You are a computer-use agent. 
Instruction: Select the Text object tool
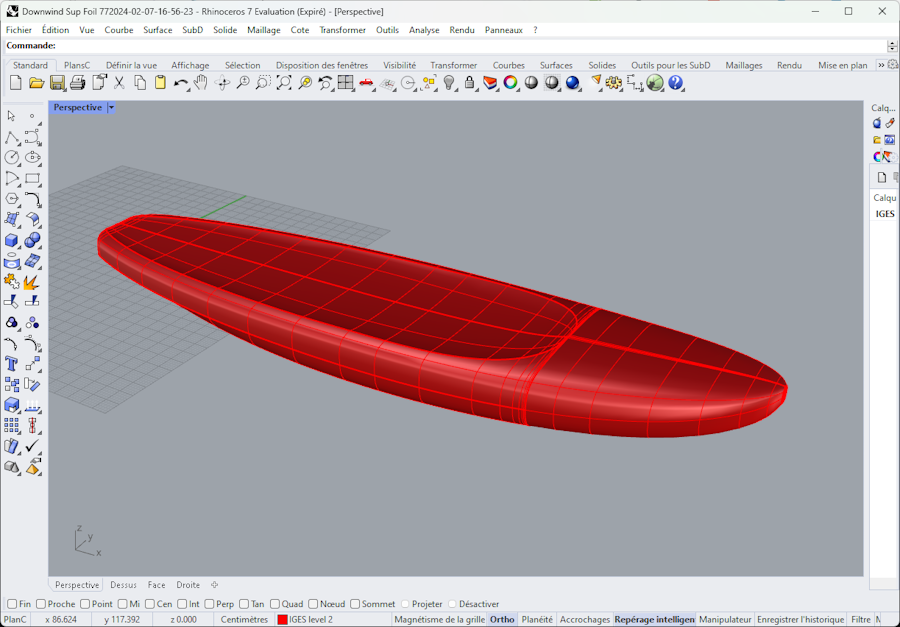click(12, 364)
